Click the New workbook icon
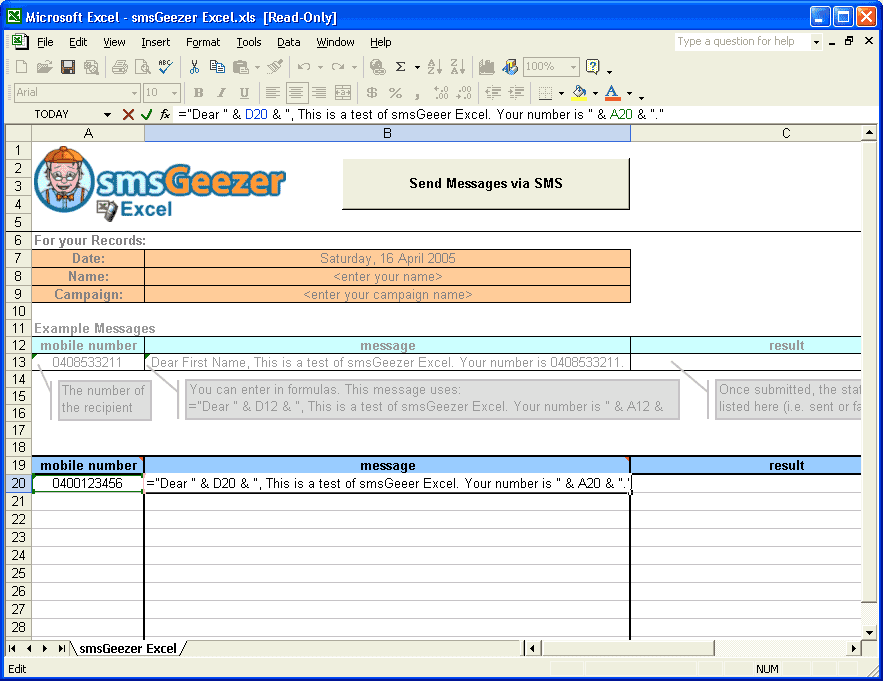 21,67
